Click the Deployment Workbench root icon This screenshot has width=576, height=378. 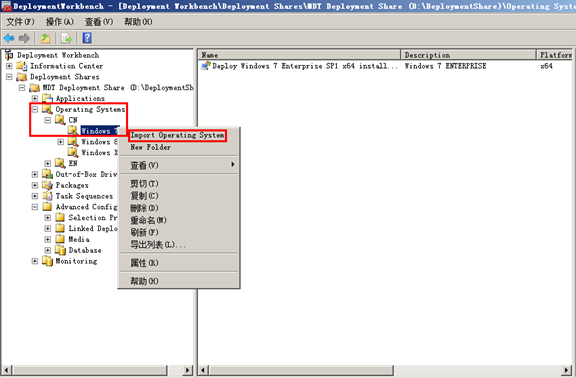click(x=10, y=55)
